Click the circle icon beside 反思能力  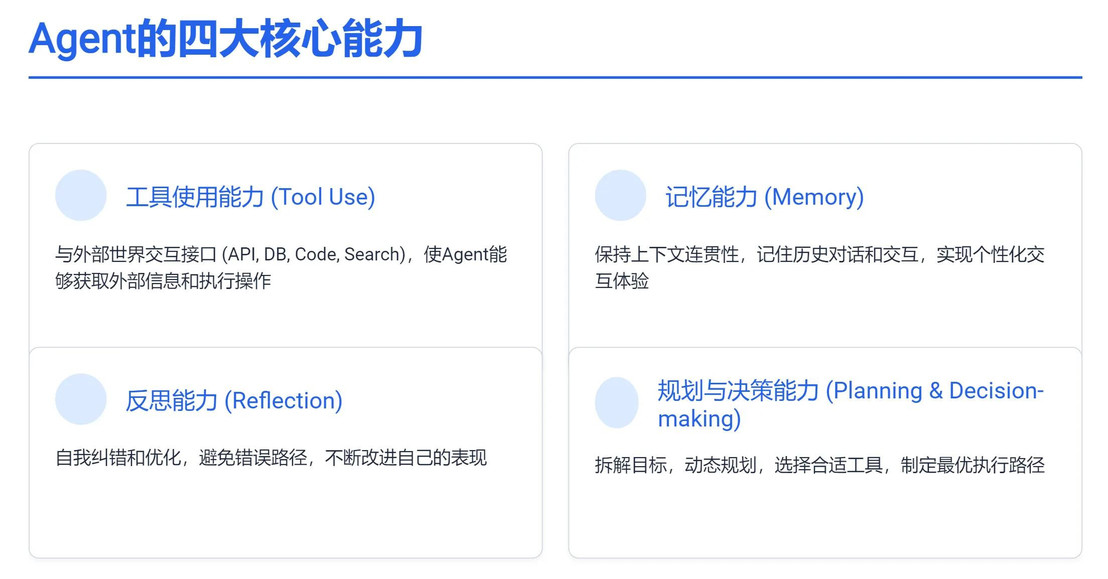tap(81, 399)
